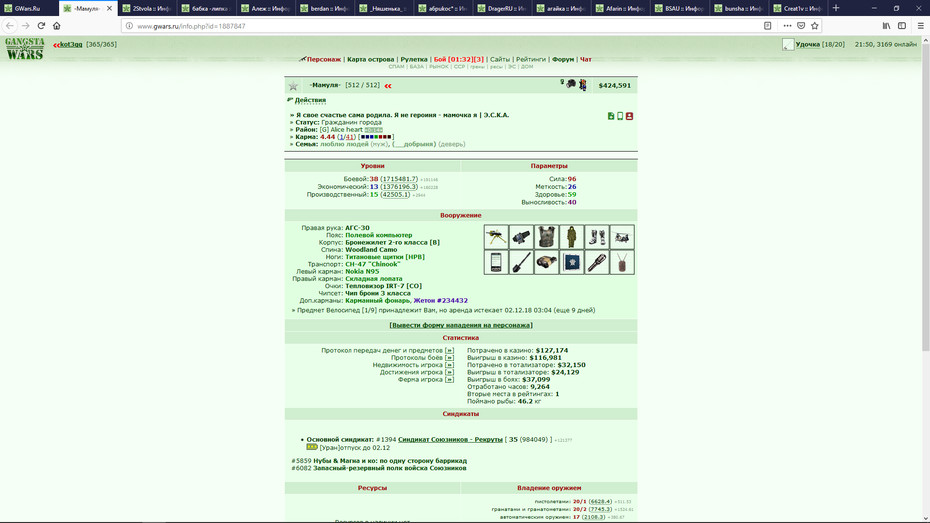Bookmark this page with star icon
930x523 pixels.
tap(815, 25)
